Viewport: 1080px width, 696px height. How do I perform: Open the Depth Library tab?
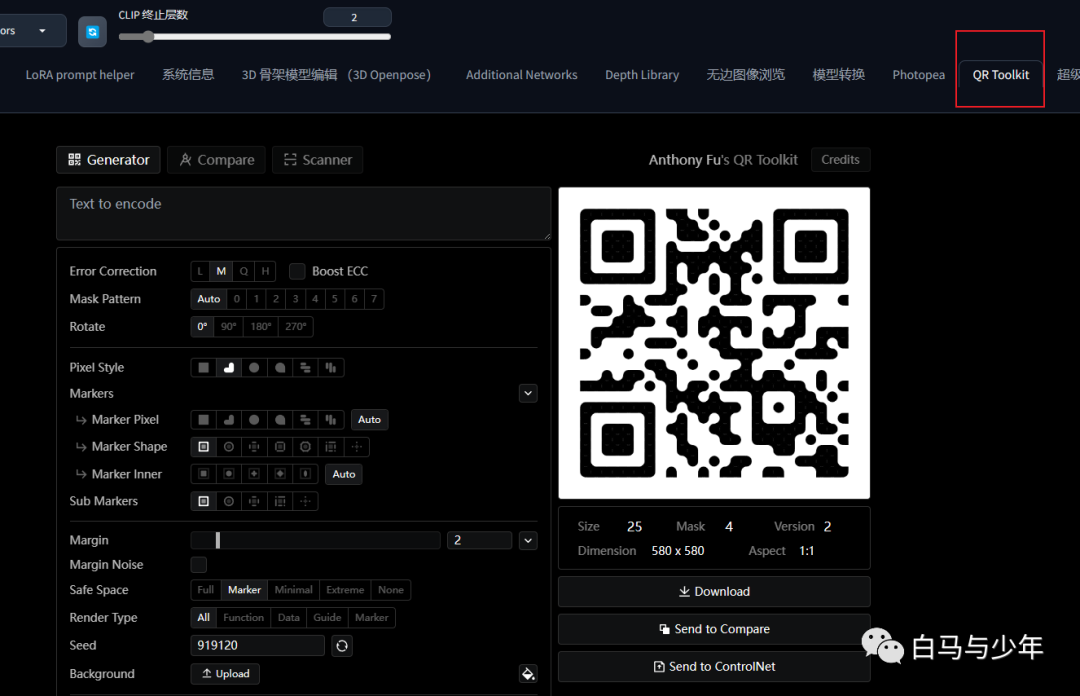[x=641, y=75]
